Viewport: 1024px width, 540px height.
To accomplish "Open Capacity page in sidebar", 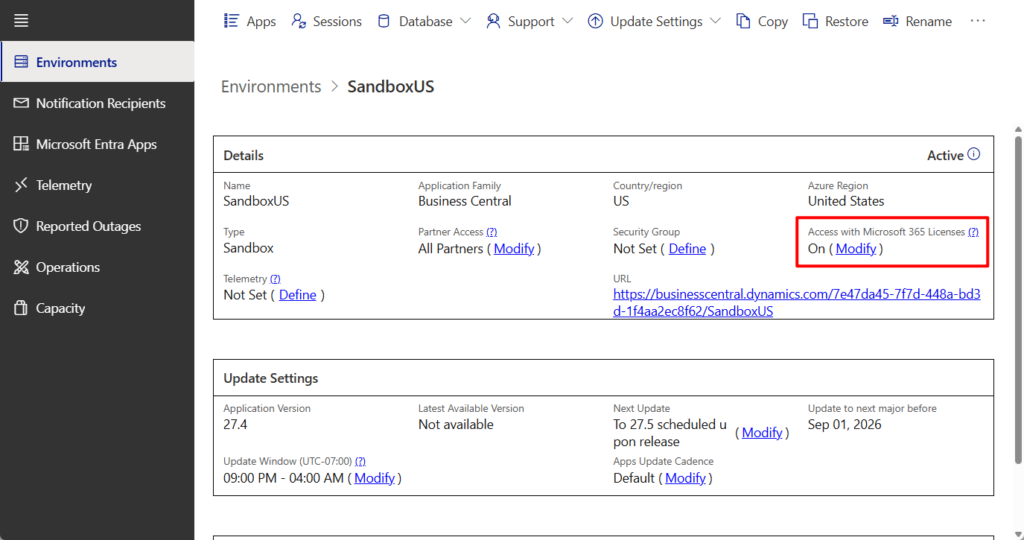I will pos(60,308).
